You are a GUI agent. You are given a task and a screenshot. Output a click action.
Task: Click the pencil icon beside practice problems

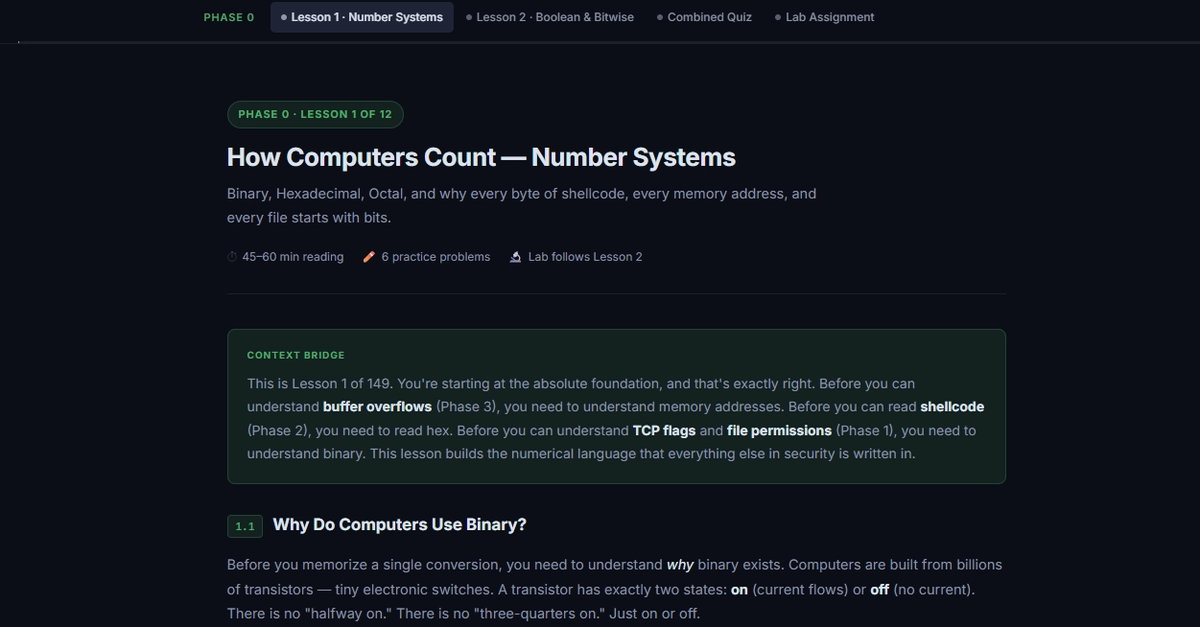click(x=369, y=257)
